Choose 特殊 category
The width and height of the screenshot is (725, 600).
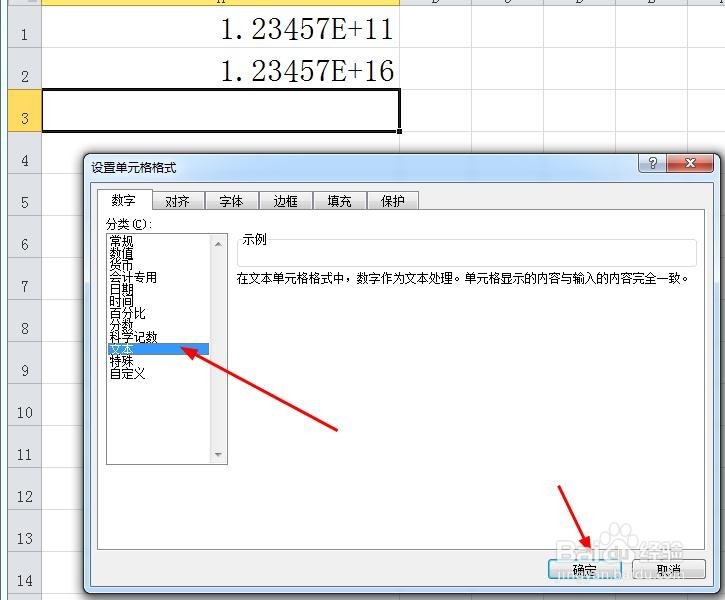(x=158, y=361)
